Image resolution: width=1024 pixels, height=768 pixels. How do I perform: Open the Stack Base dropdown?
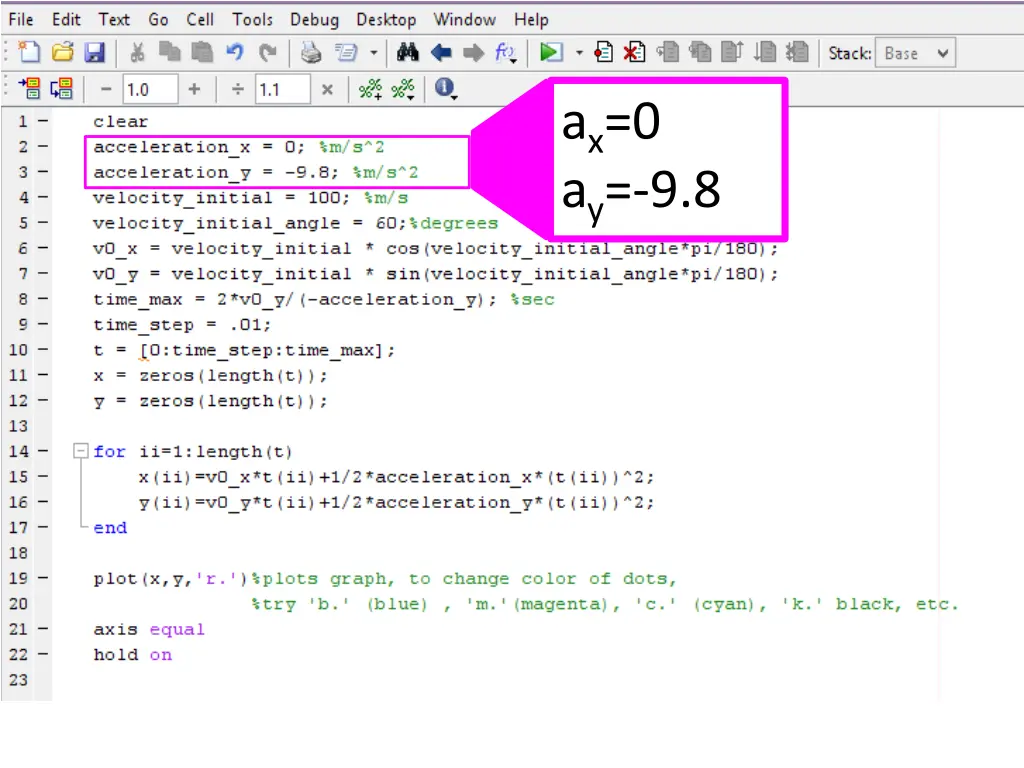[x=915, y=53]
